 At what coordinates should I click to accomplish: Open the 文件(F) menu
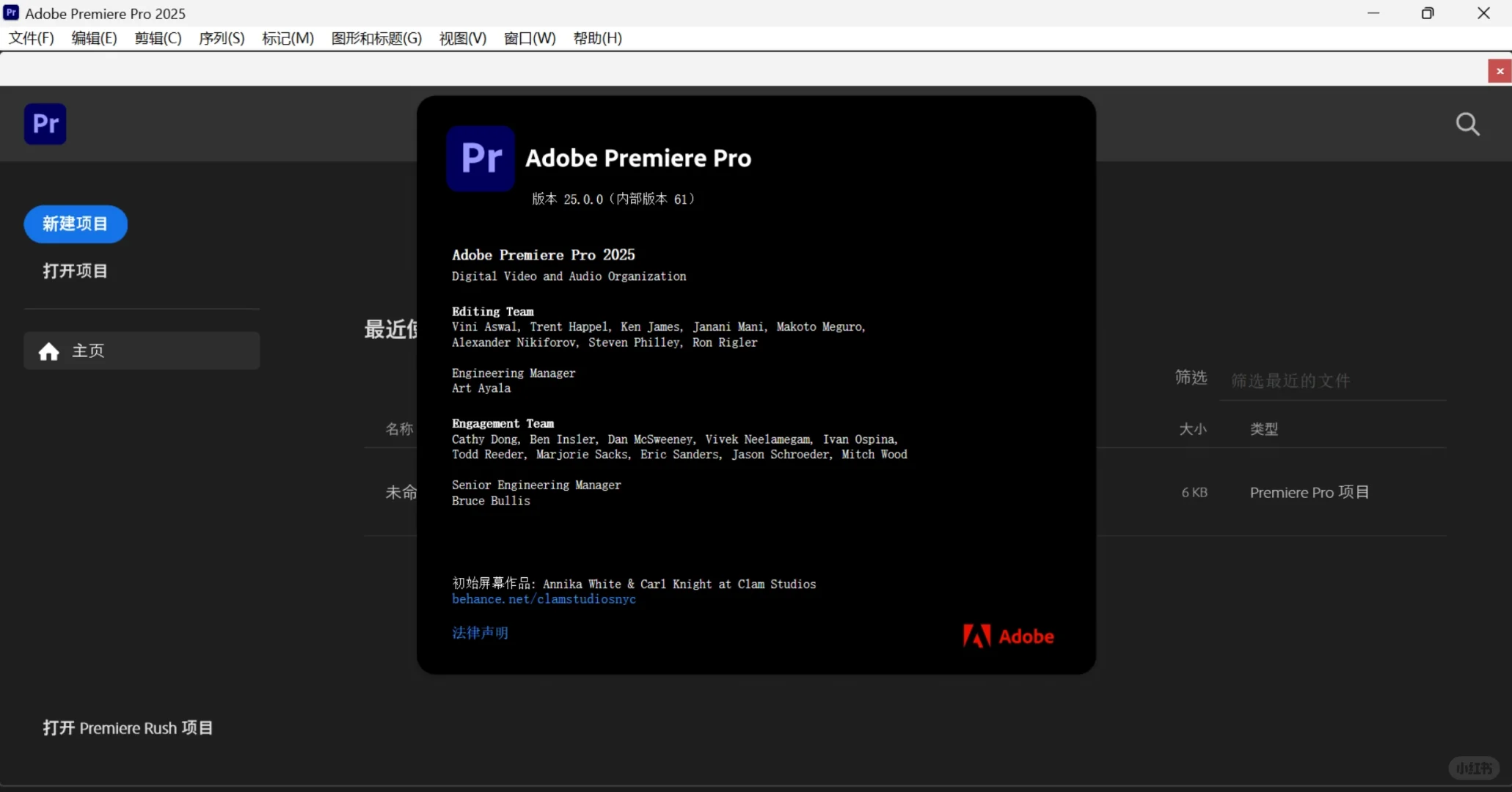31,38
